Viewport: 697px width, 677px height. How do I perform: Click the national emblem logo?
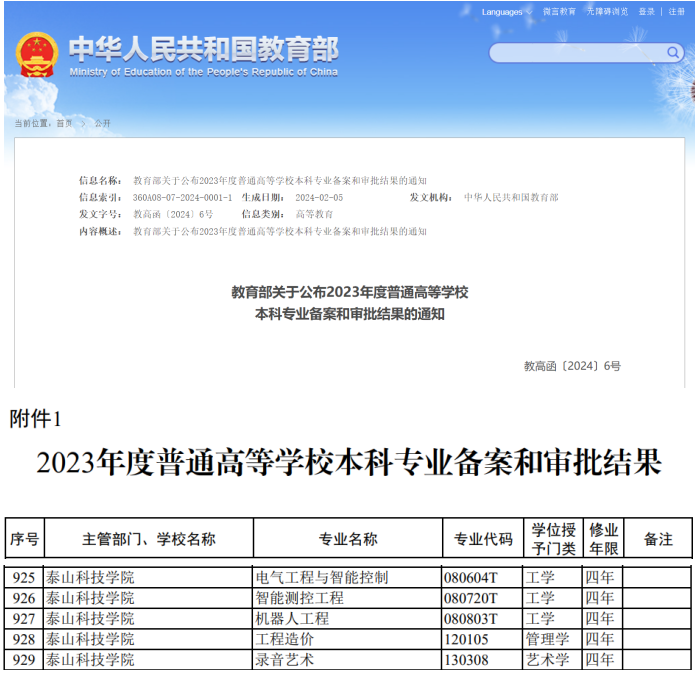coord(37,54)
